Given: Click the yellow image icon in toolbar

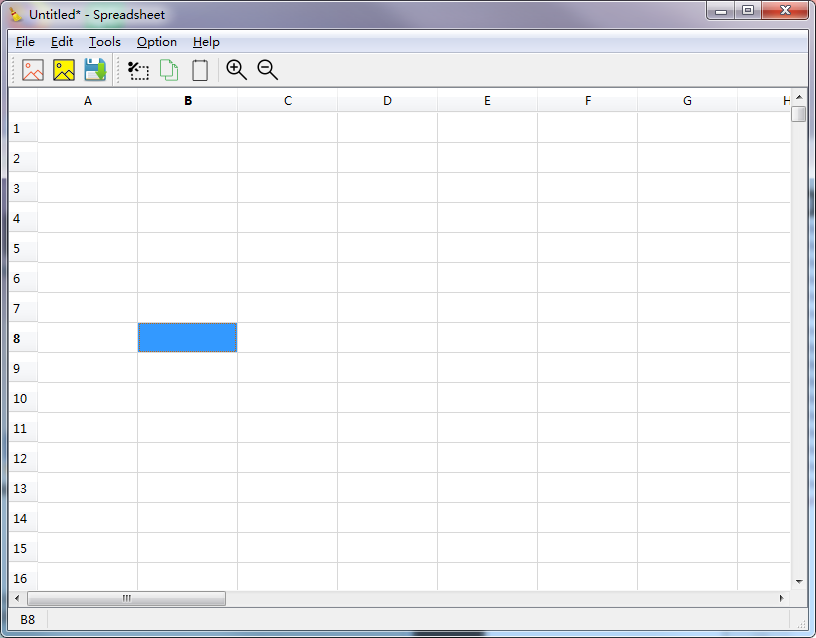Looking at the screenshot, I should tap(64, 70).
